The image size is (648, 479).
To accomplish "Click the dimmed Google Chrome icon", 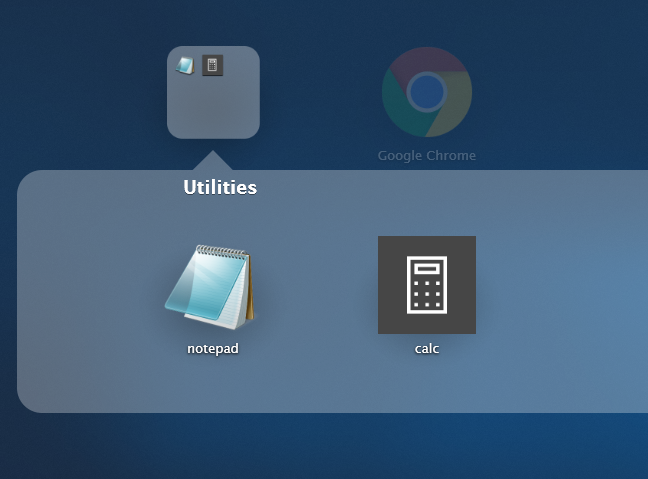I will [427, 92].
